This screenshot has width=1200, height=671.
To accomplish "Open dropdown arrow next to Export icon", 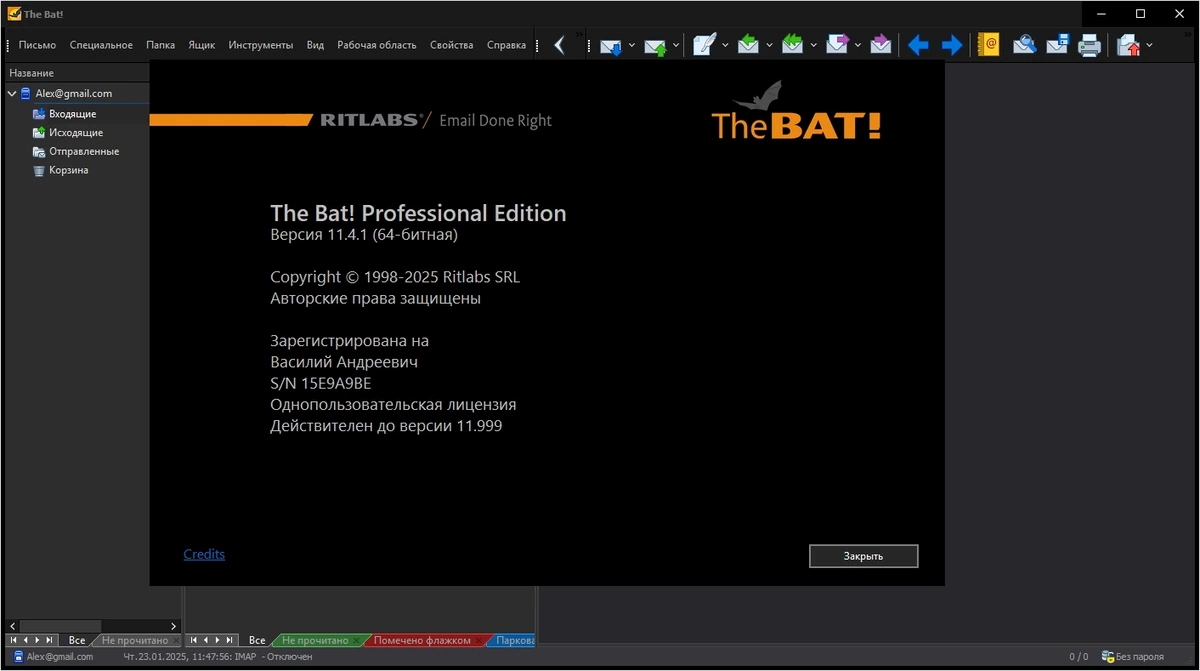I will point(1149,45).
